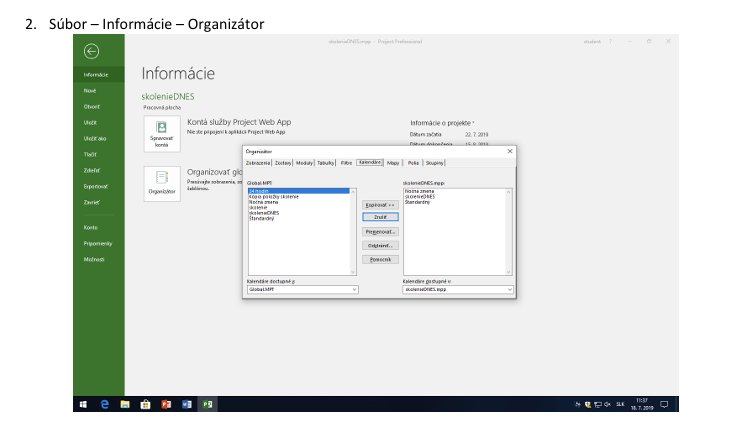Viewport: 745px width, 442px height.
Task: Open Microsoft Store from the taskbar
Action: tap(145, 404)
